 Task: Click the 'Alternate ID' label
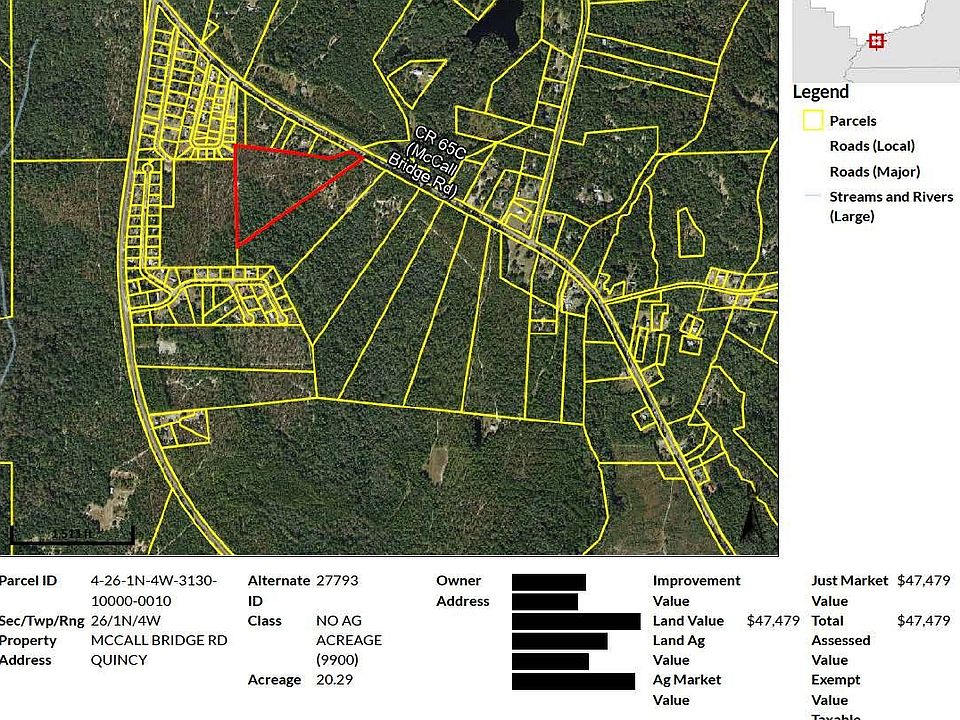279,590
